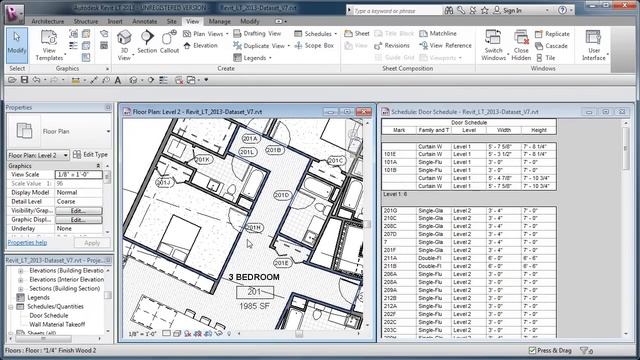The height and width of the screenshot is (360, 640).
Task: Open Properties help link
Action: coord(27,242)
